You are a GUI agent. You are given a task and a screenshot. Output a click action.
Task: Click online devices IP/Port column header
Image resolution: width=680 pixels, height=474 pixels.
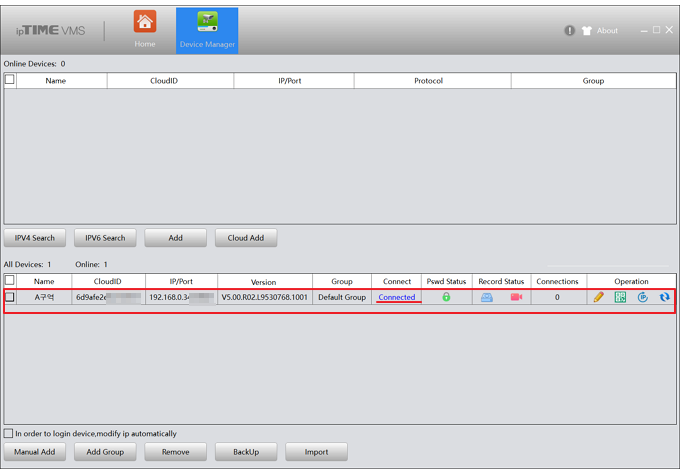tap(294, 81)
